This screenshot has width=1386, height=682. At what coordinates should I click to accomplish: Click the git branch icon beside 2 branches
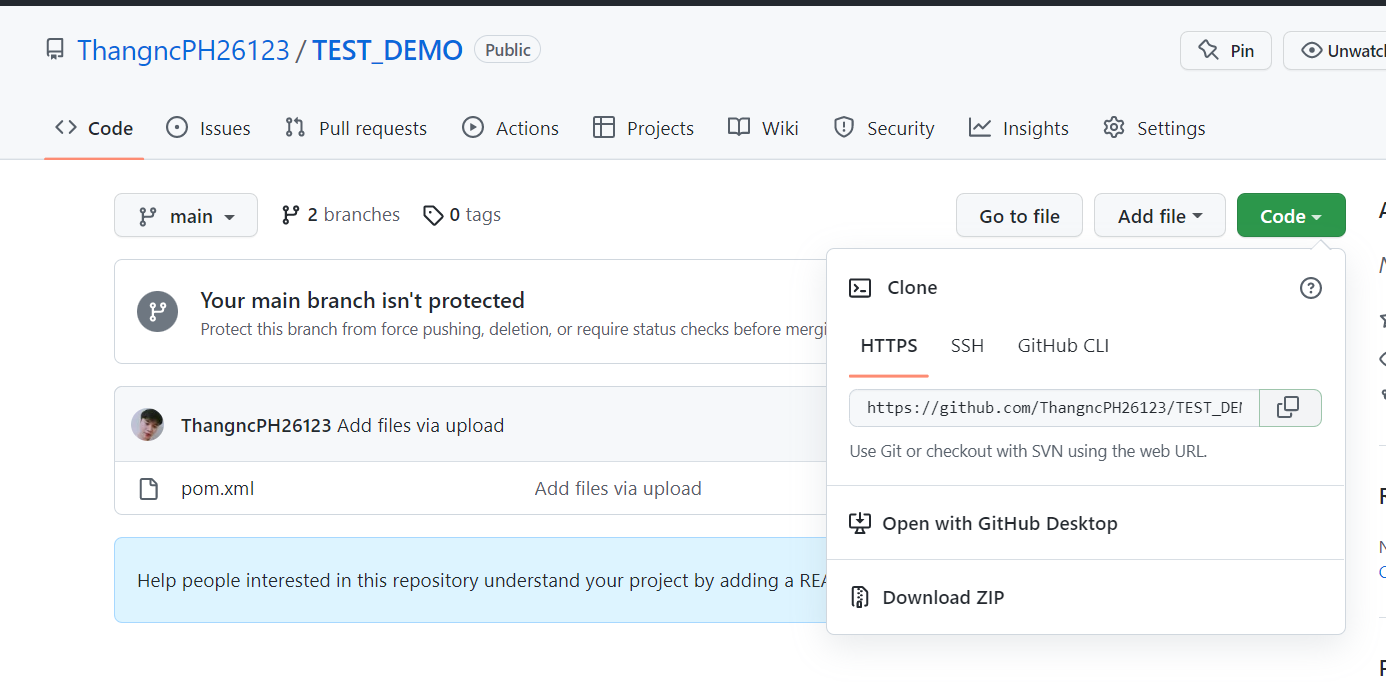point(291,215)
